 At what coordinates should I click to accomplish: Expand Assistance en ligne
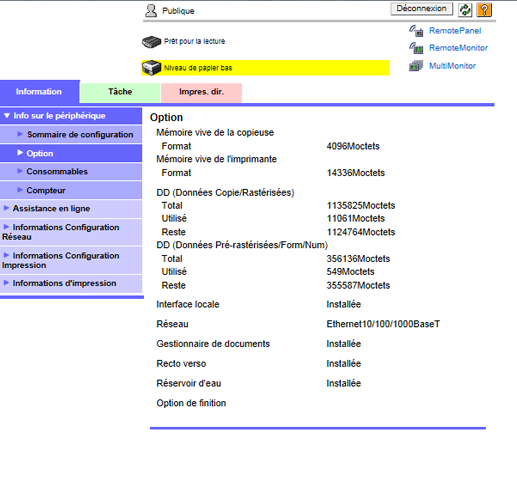click(71, 209)
